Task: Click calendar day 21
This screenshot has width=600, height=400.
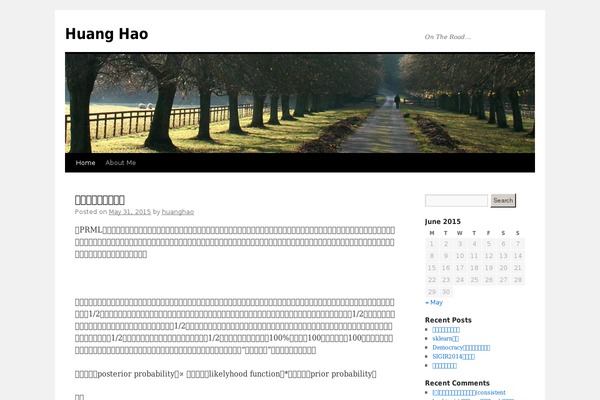Action: click(x=518, y=268)
